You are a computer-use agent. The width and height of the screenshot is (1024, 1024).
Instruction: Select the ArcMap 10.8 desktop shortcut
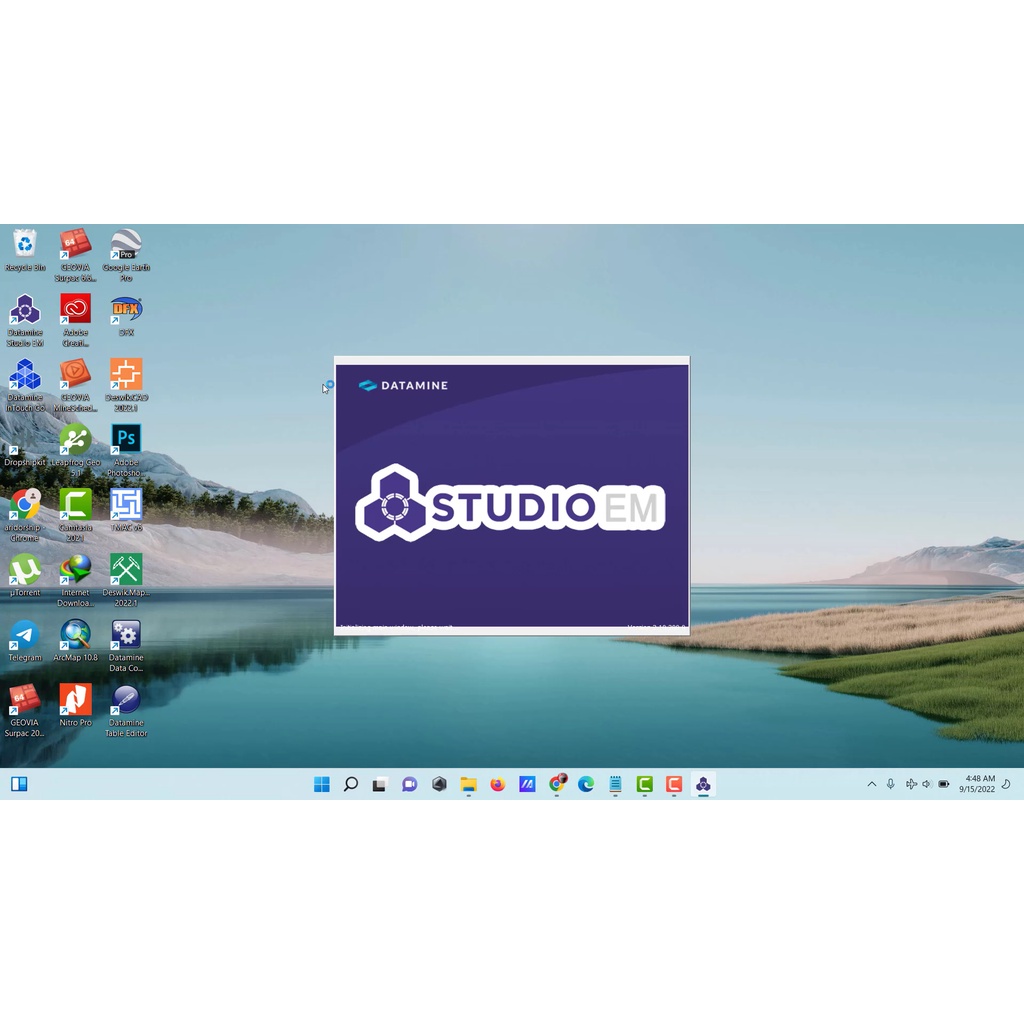coord(75,640)
